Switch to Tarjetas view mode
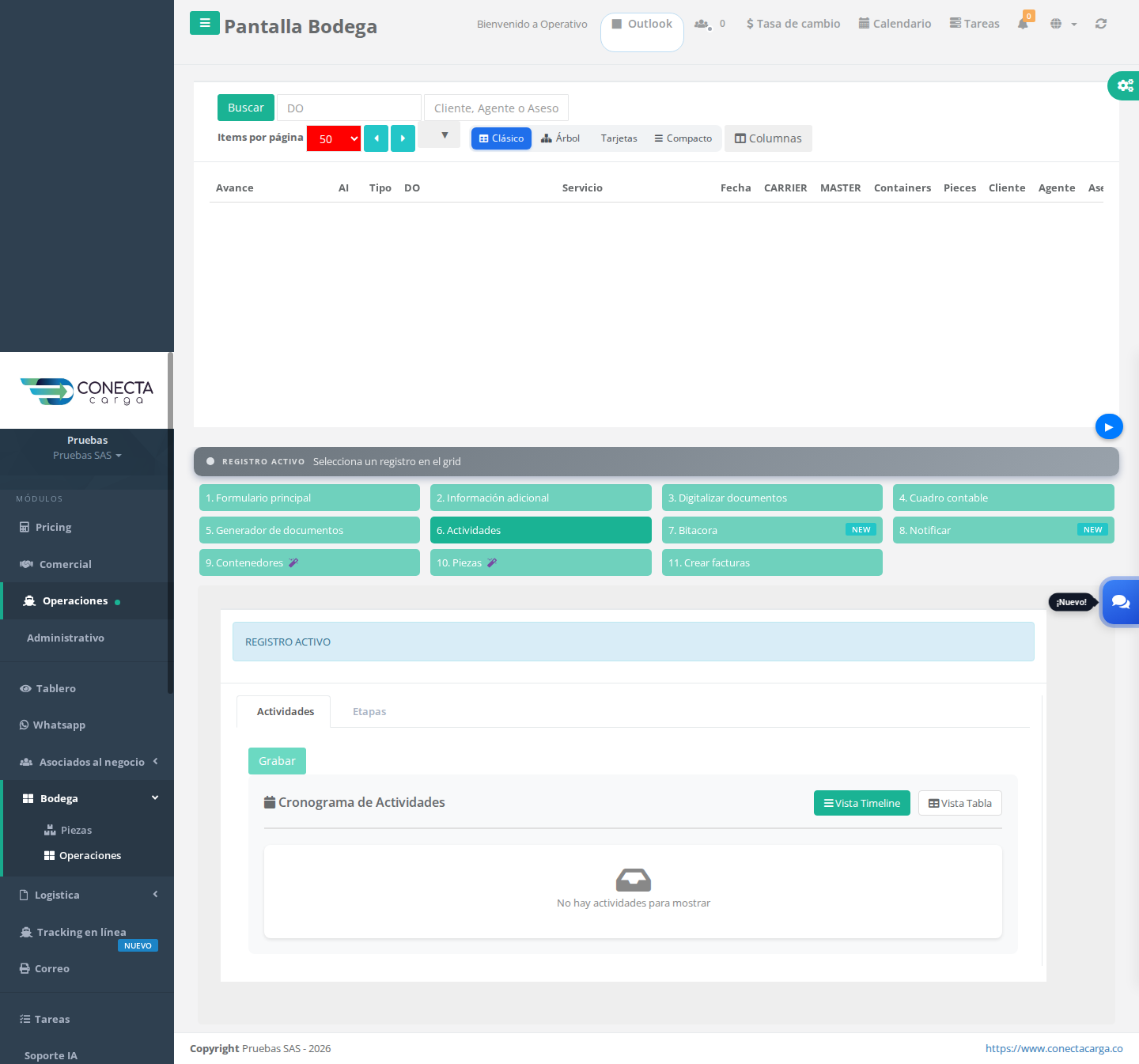 click(619, 138)
